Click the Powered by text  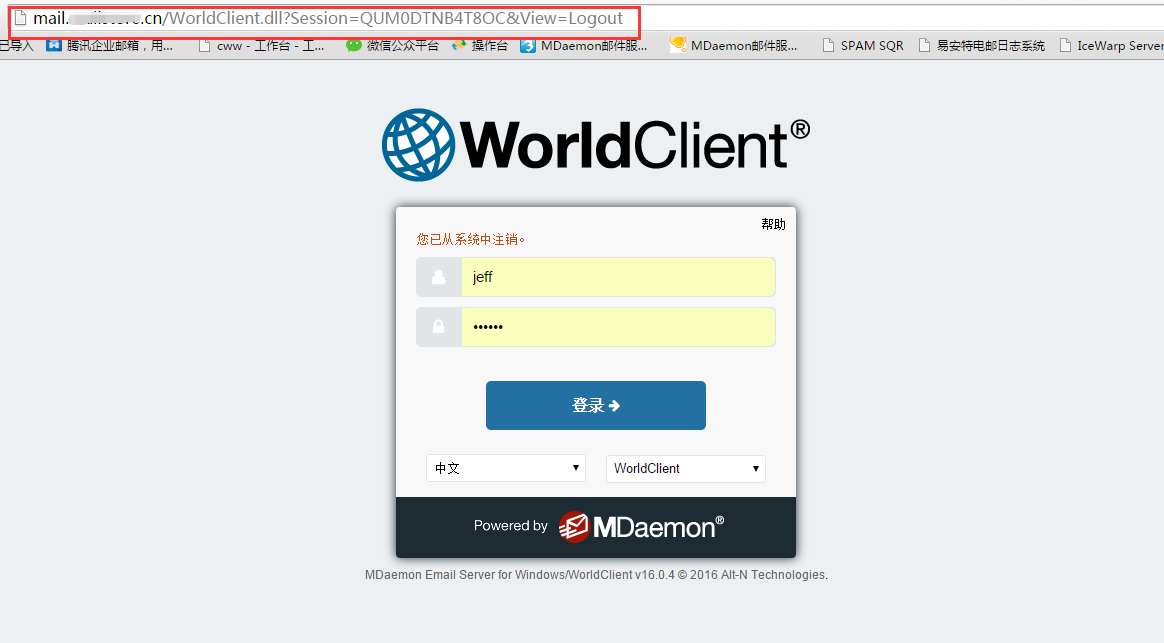(511, 526)
